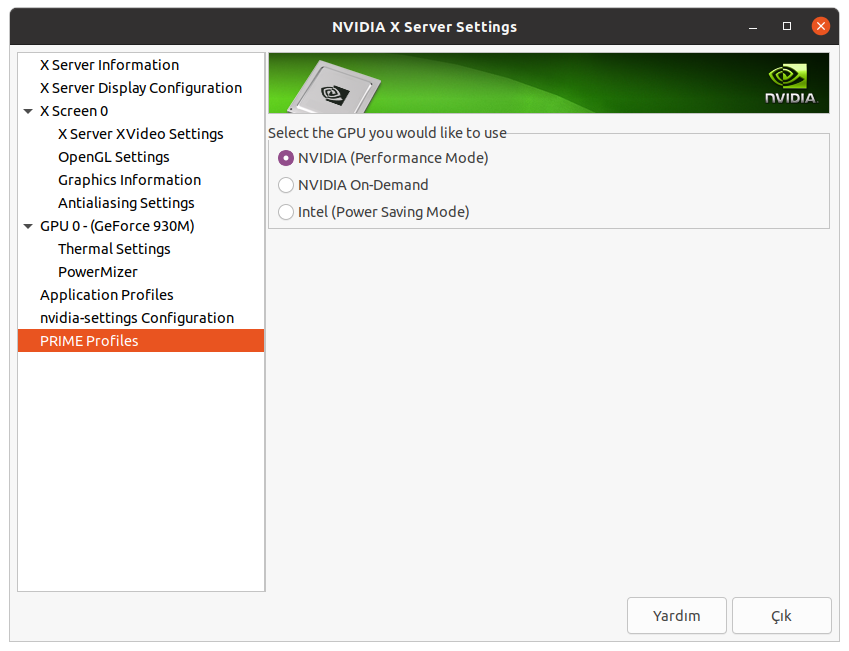Collapse the X Screen 0 tree node
Image resolution: width=849 pixels, height=651 pixels.
[x=29, y=111]
